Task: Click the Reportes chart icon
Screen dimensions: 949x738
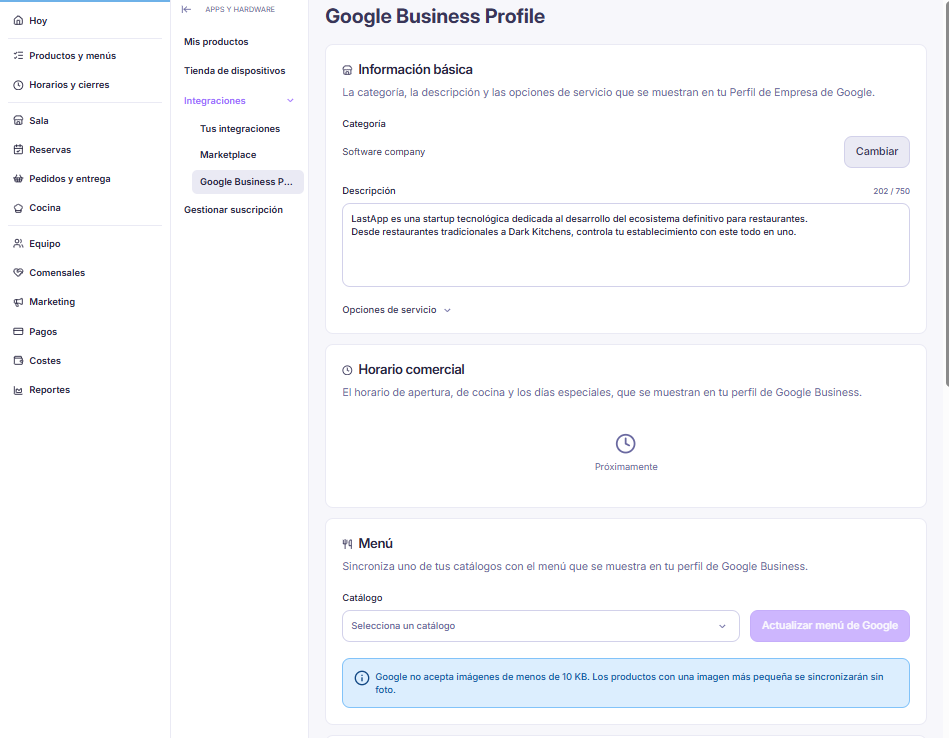Action: (x=18, y=390)
